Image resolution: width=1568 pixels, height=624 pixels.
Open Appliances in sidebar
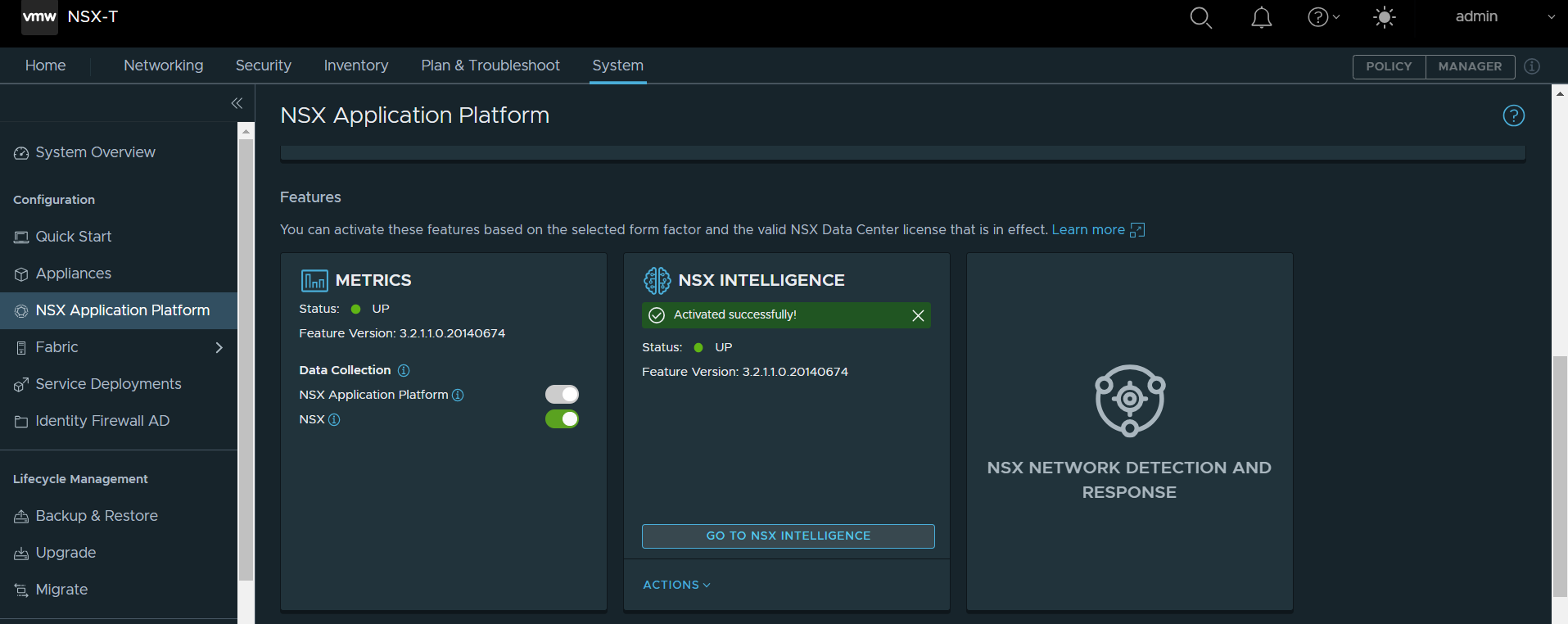(74, 274)
